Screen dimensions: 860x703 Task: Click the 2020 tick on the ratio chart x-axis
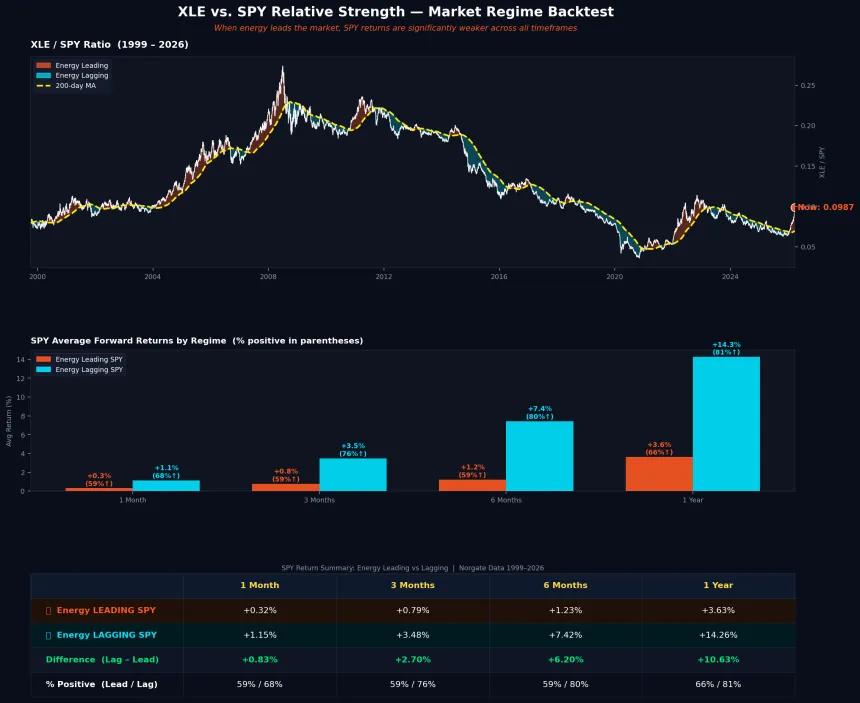click(x=614, y=277)
